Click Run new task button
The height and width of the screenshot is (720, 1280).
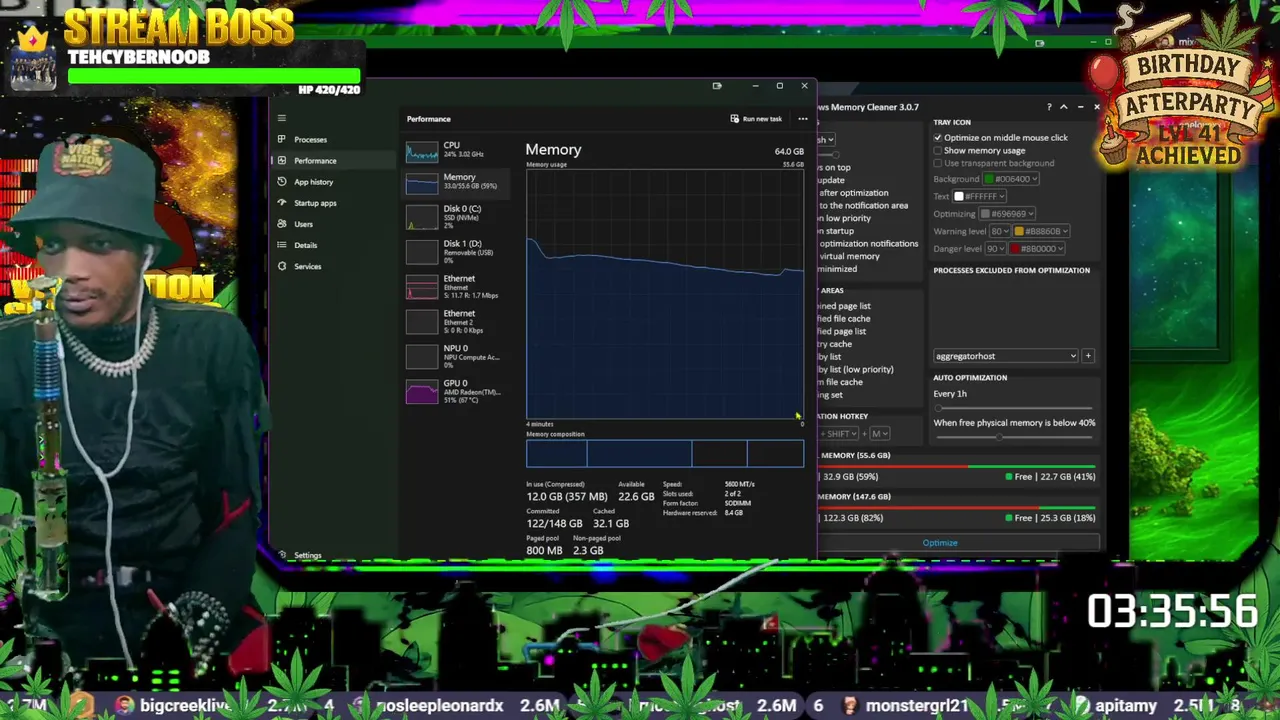[x=756, y=119]
